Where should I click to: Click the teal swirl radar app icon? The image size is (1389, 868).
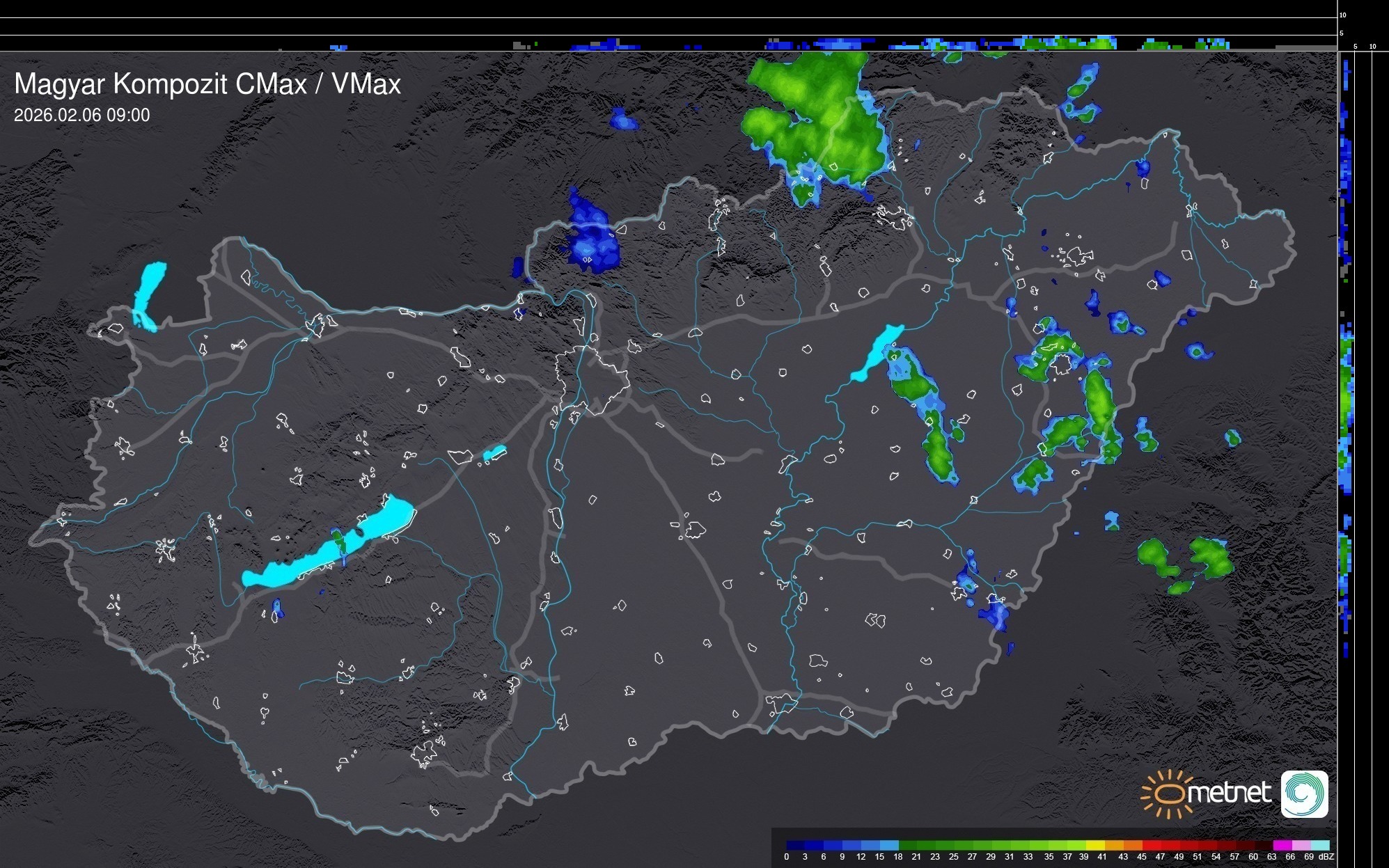click(x=1304, y=794)
